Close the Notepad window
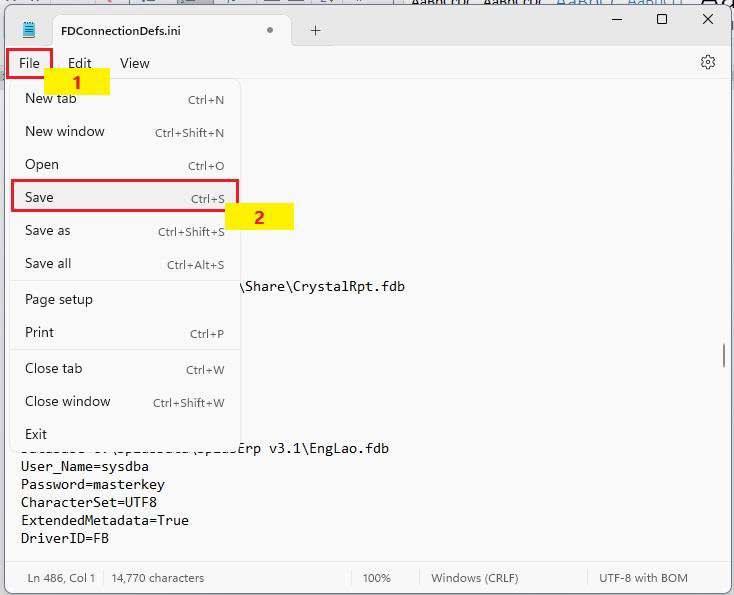Screen dimensions: 734x595 pyautogui.click(x=708, y=19)
